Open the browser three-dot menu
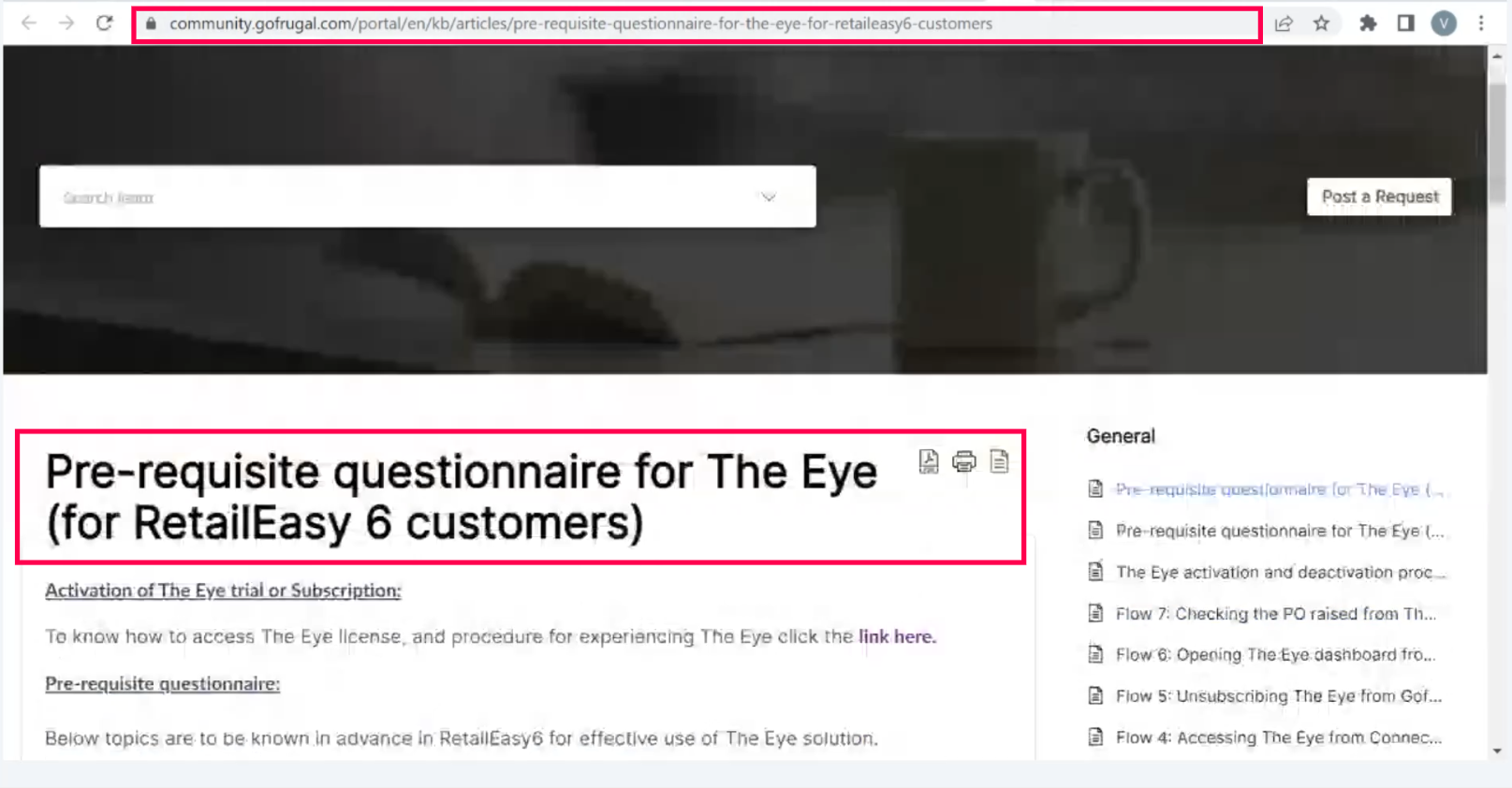 click(x=1481, y=23)
